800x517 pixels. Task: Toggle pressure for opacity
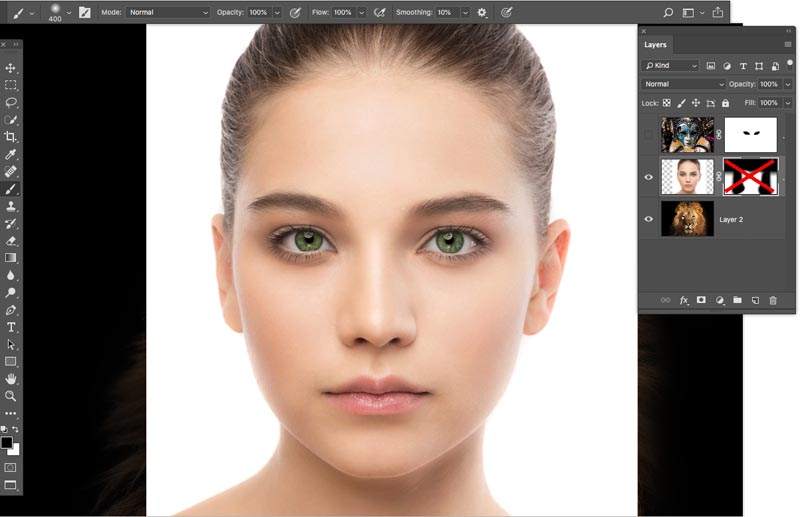[295, 12]
